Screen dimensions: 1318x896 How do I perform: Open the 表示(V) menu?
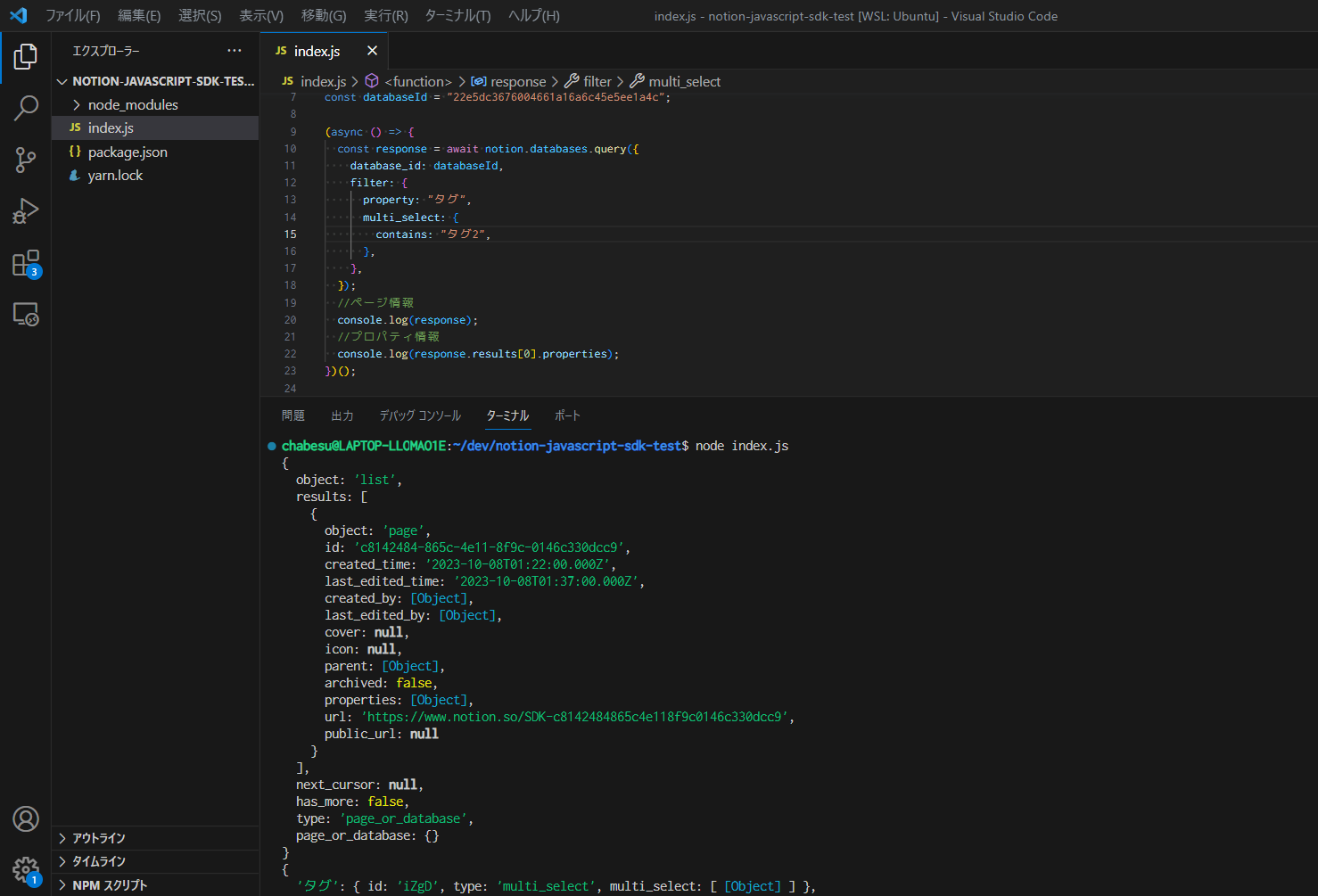click(x=261, y=15)
